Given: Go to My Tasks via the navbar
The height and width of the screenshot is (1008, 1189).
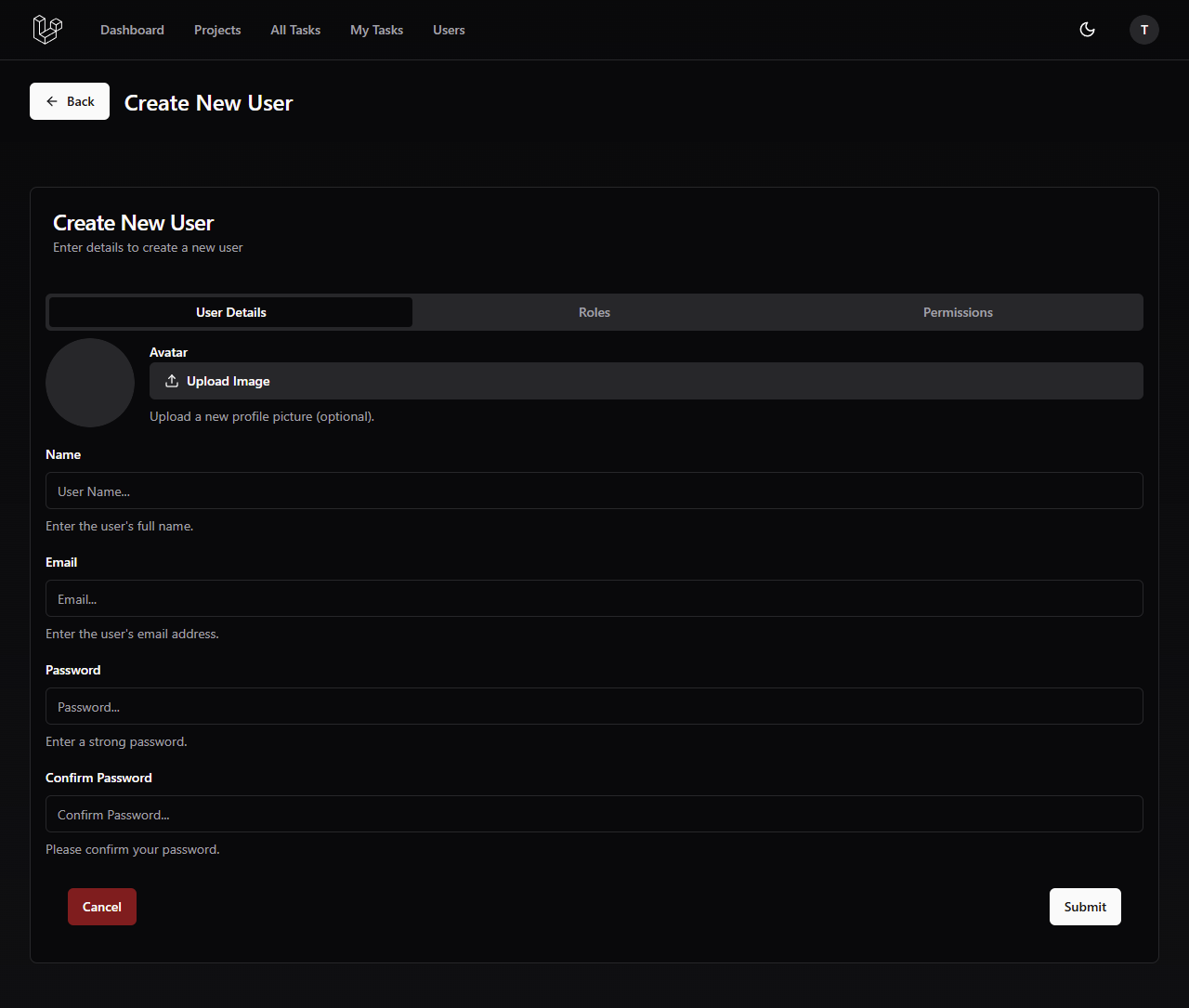Looking at the screenshot, I should click(376, 29).
